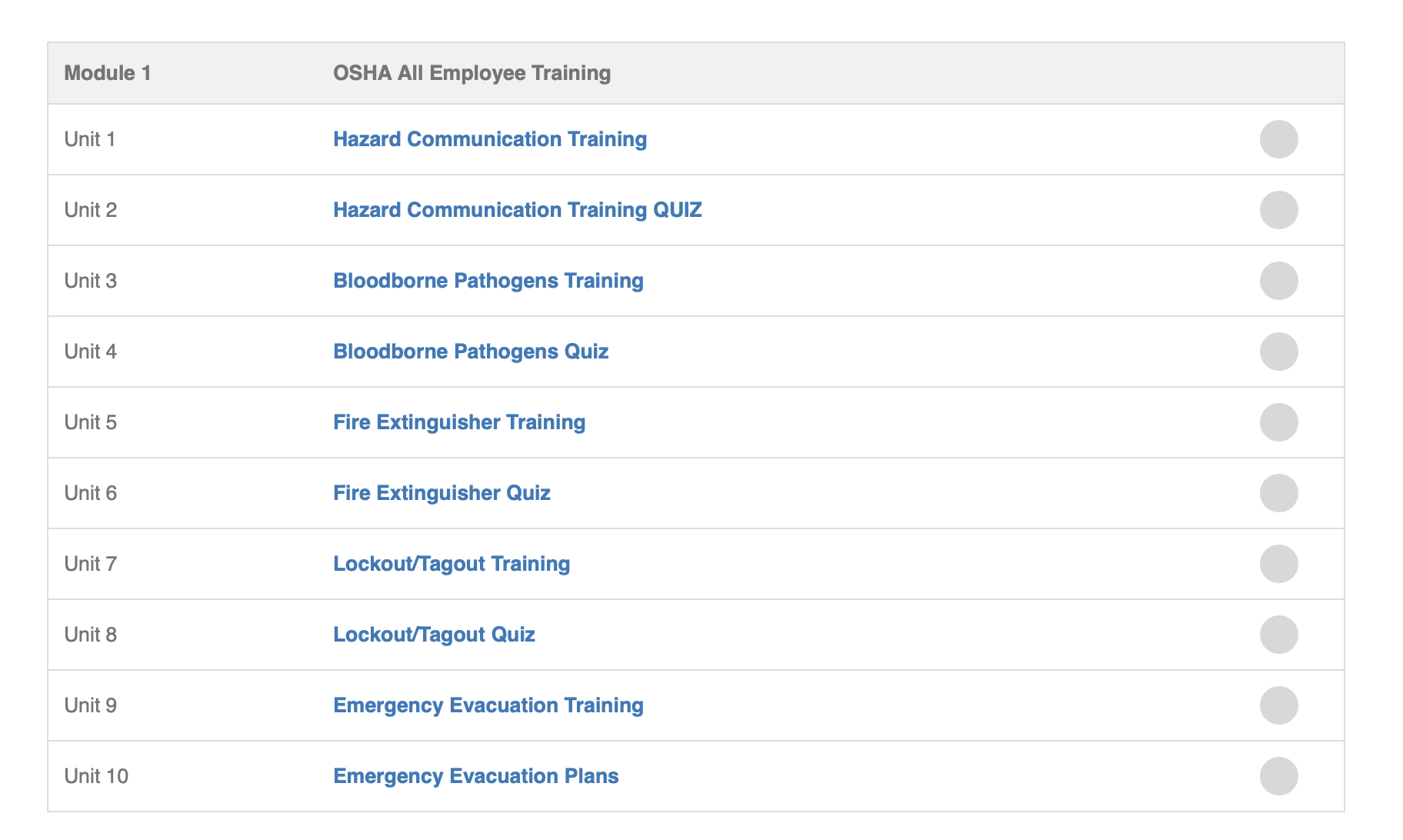This screenshot has width=1403, height=840.
Task: Click Unit 4 completion status circle
Action: 1279,352
